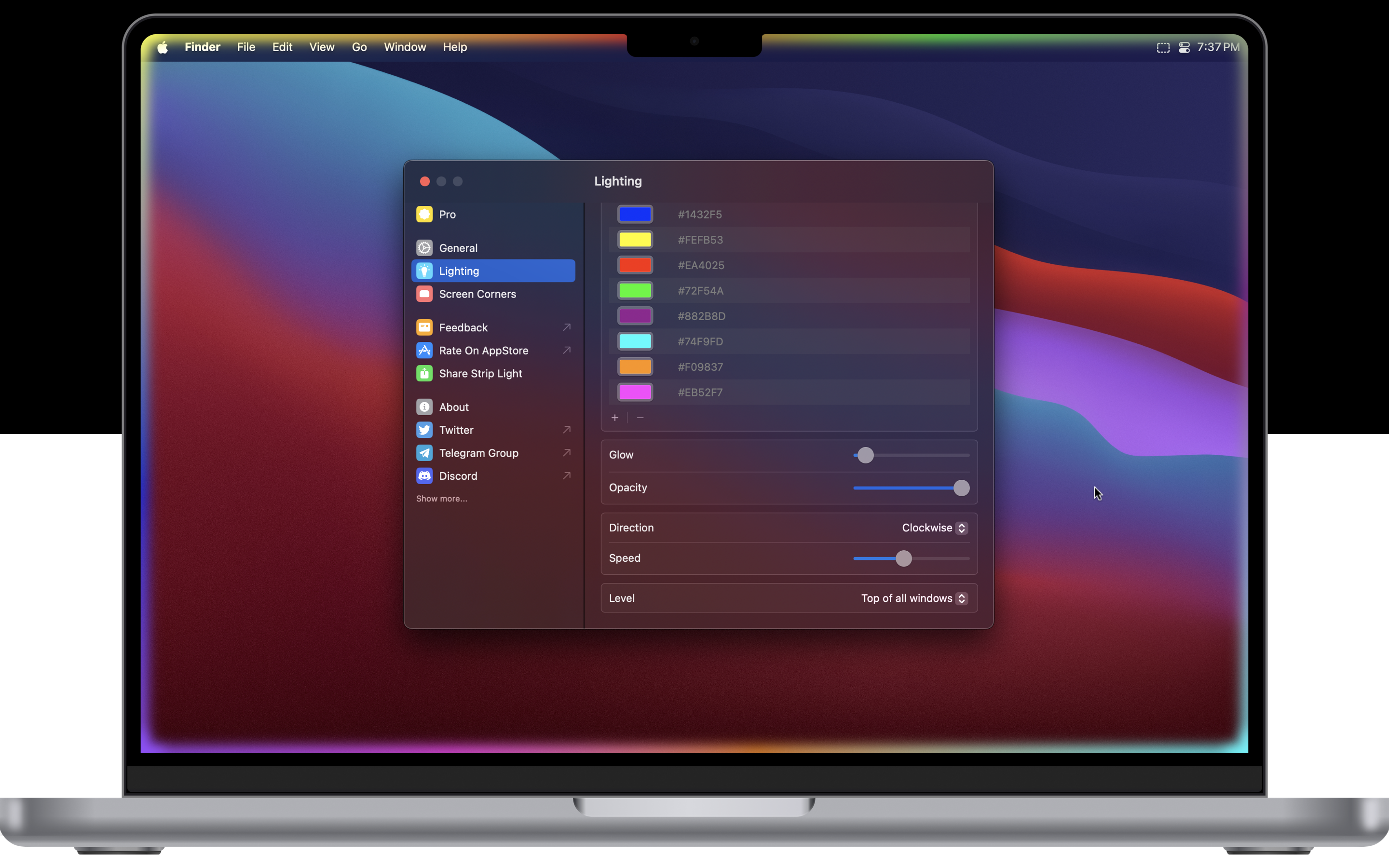Remove color with the minus button

[640, 418]
